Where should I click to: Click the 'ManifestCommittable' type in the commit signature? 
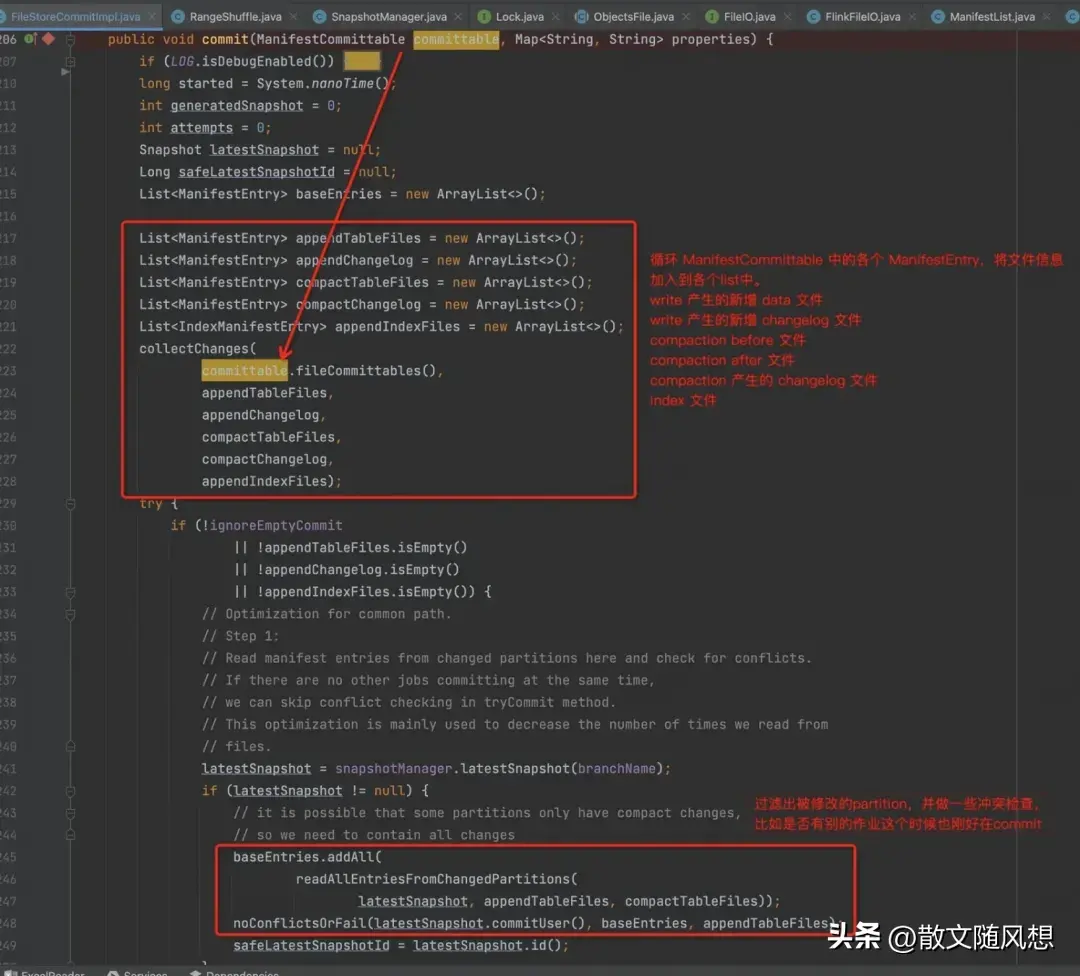click(331, 39)
